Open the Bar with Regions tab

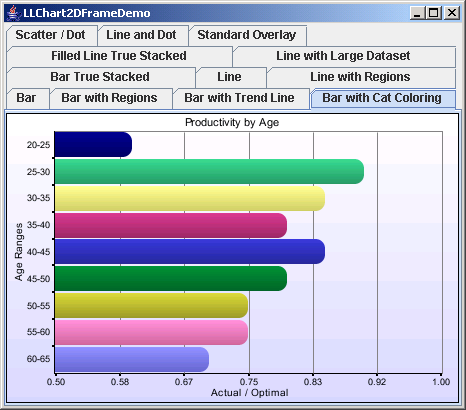tap(111, 98)
